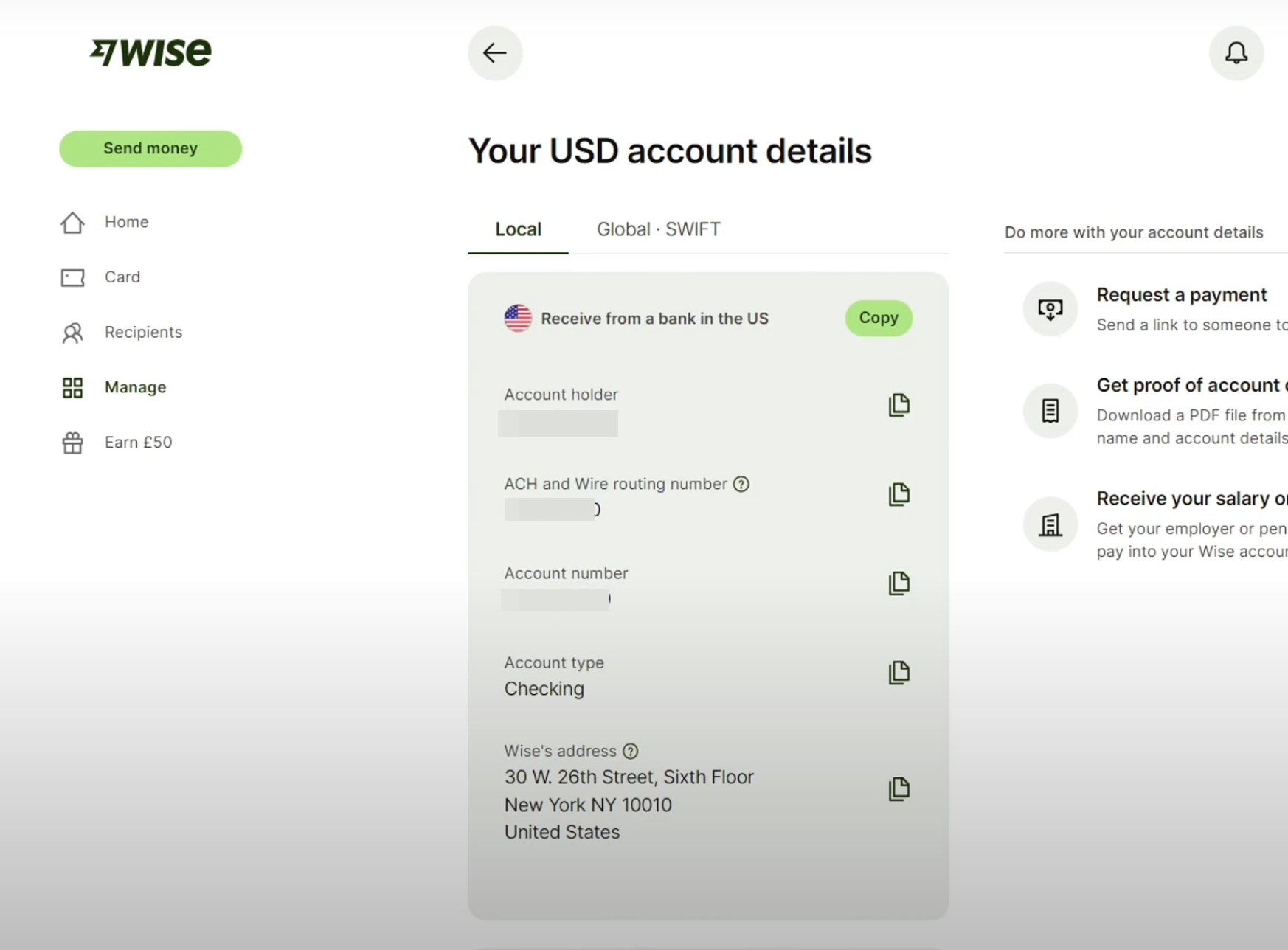Copy the ACH and Wire routing number

pyautogui.click(x=899, y=494)
